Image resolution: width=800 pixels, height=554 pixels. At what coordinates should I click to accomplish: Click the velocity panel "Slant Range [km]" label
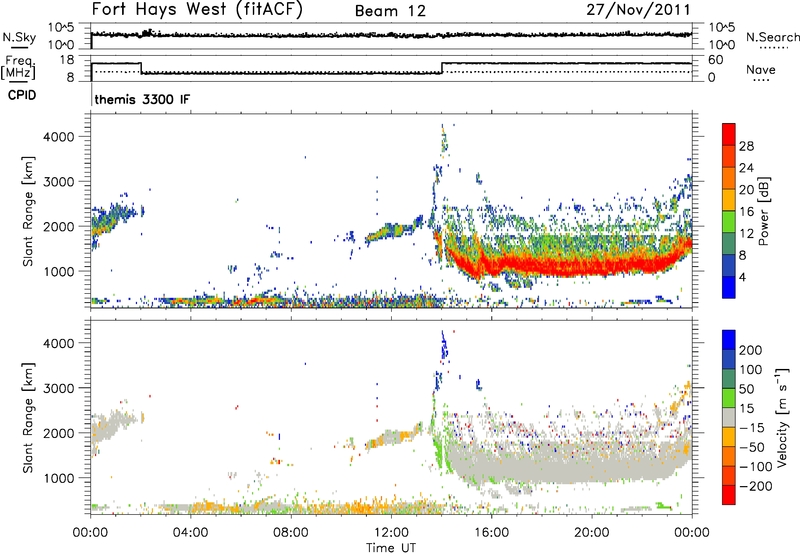tap(28, 418)
